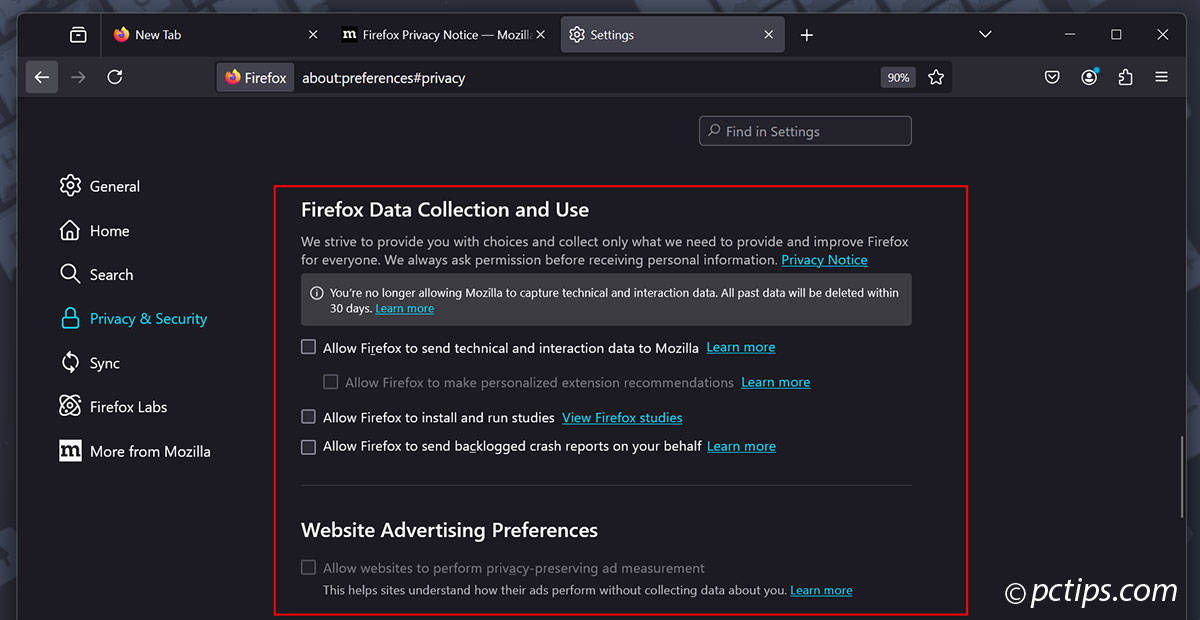This screenshot has height=620, width=1200.
Task: Open Firefox Labs in sidebar
Action: tap(114, 407)
